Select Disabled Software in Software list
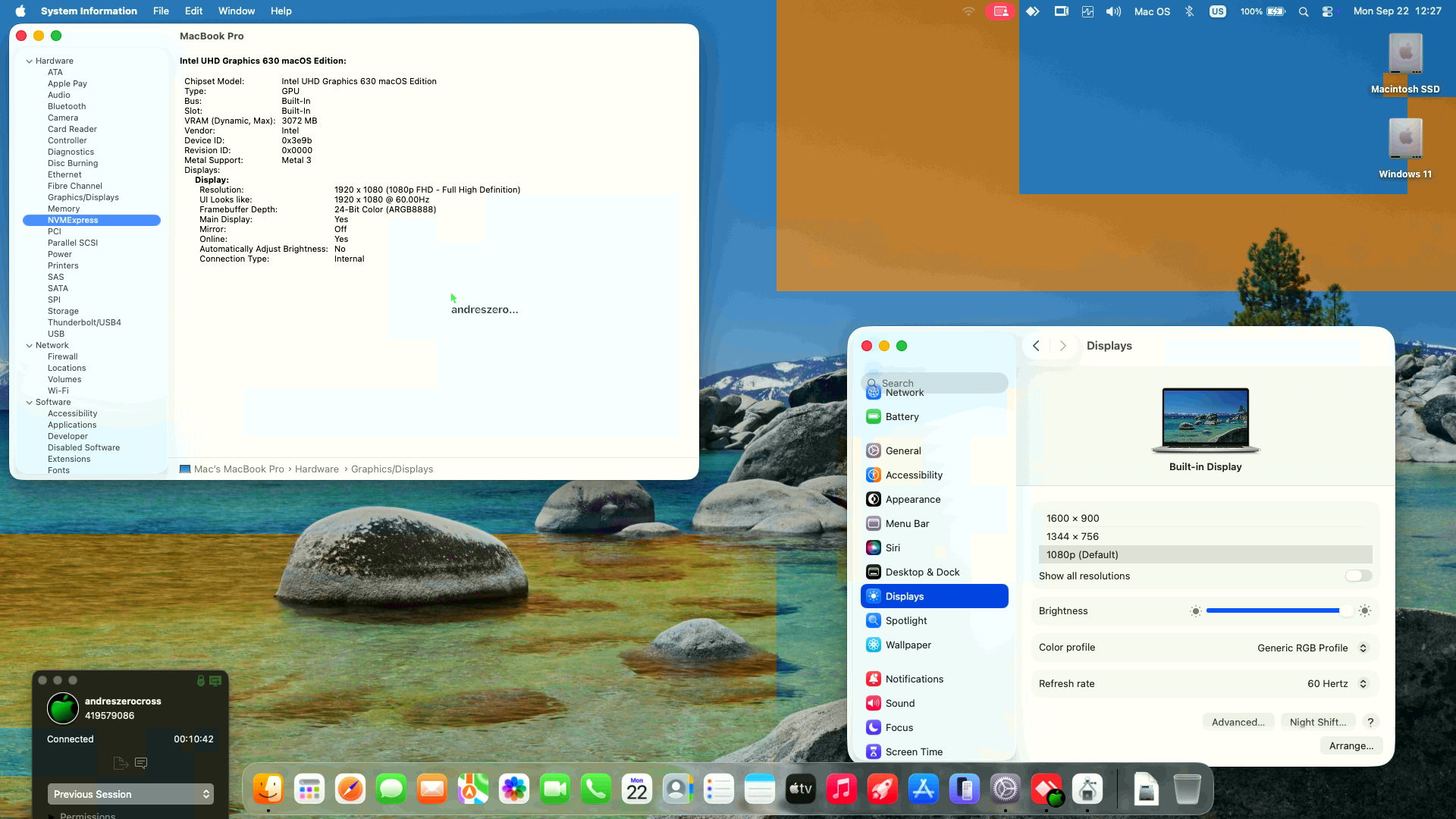1456x819 pixels. (x=83, y=448)
